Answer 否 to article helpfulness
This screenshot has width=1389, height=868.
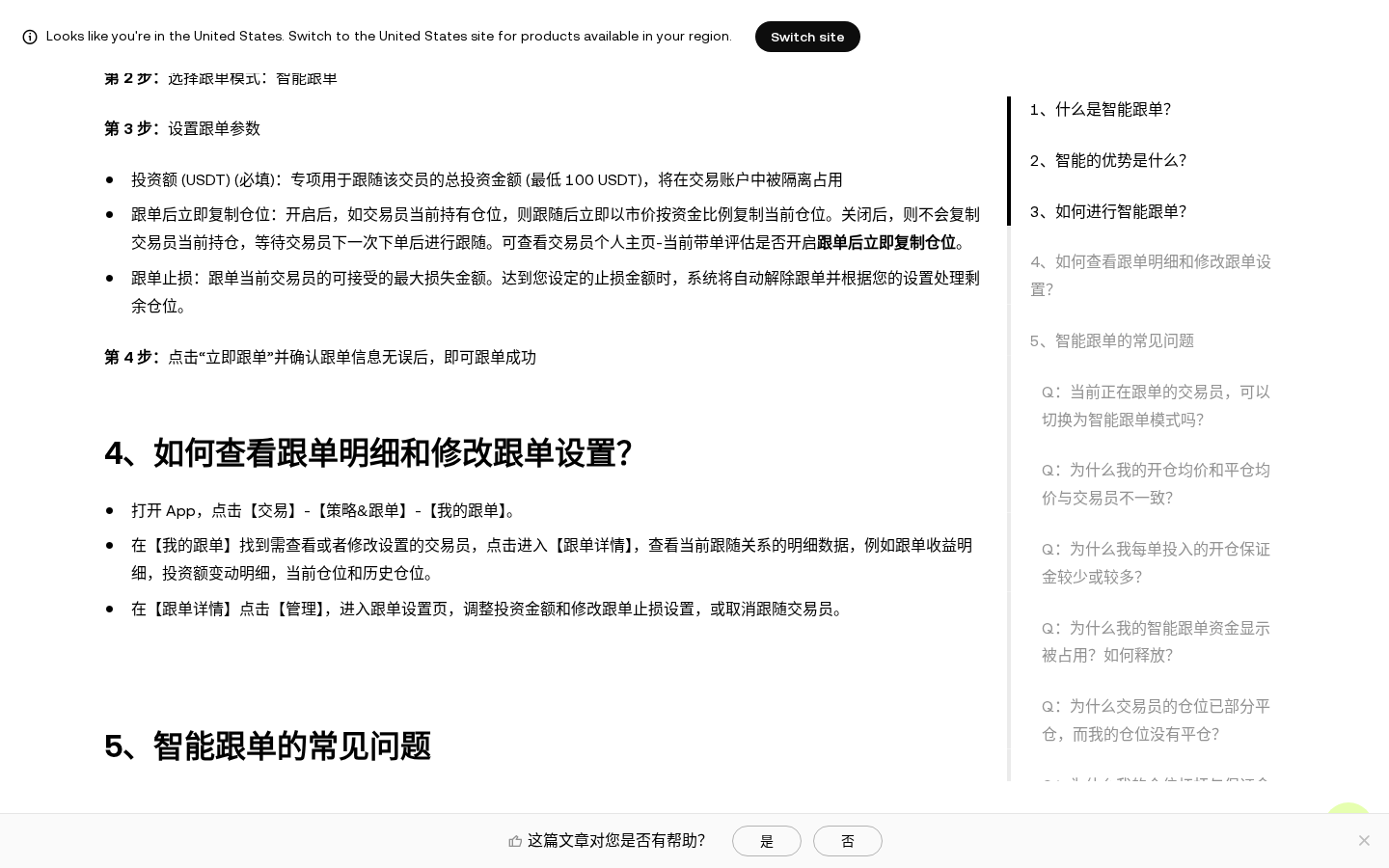848,841
